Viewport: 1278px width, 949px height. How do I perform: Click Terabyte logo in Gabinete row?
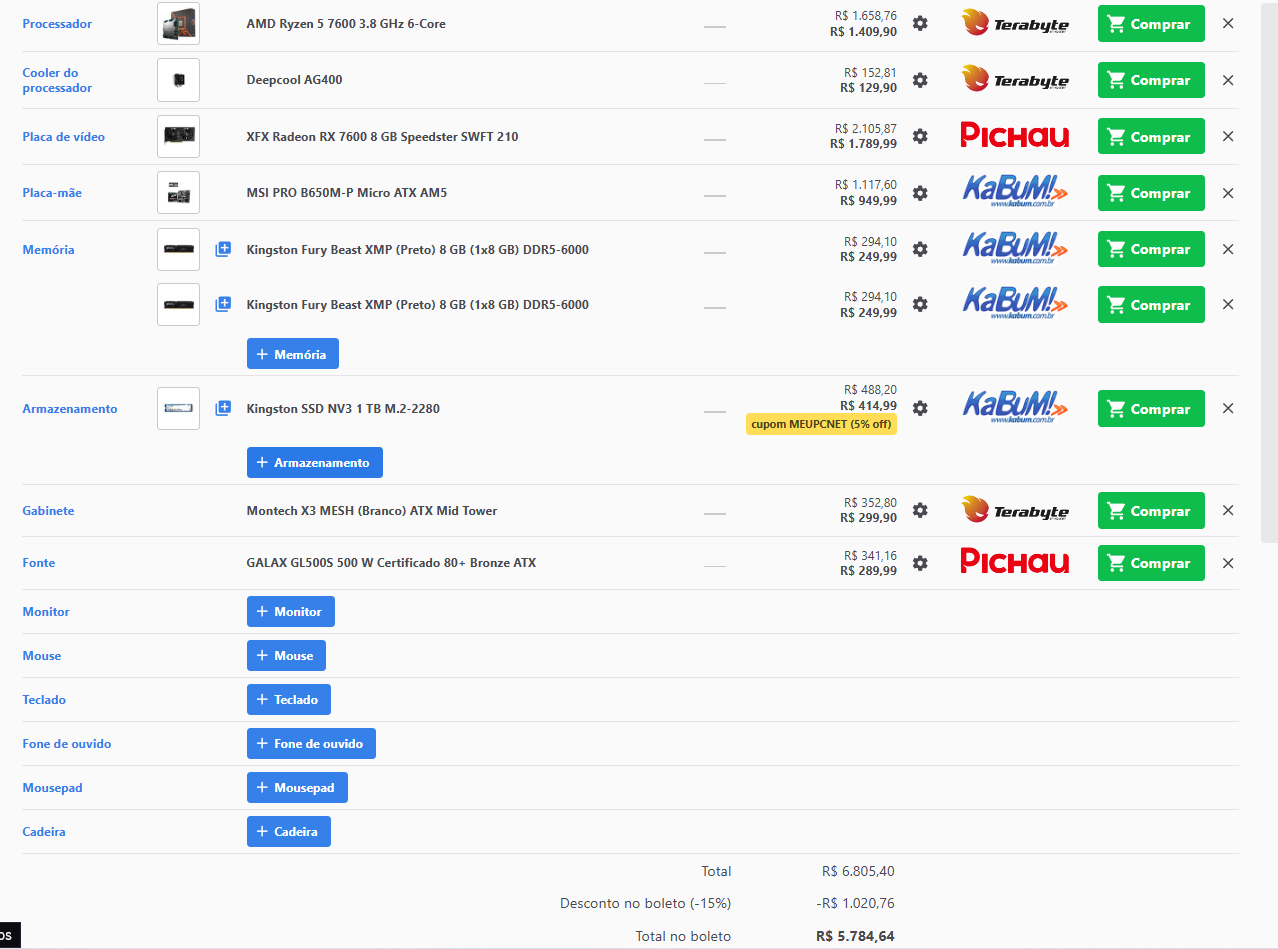1015,510
